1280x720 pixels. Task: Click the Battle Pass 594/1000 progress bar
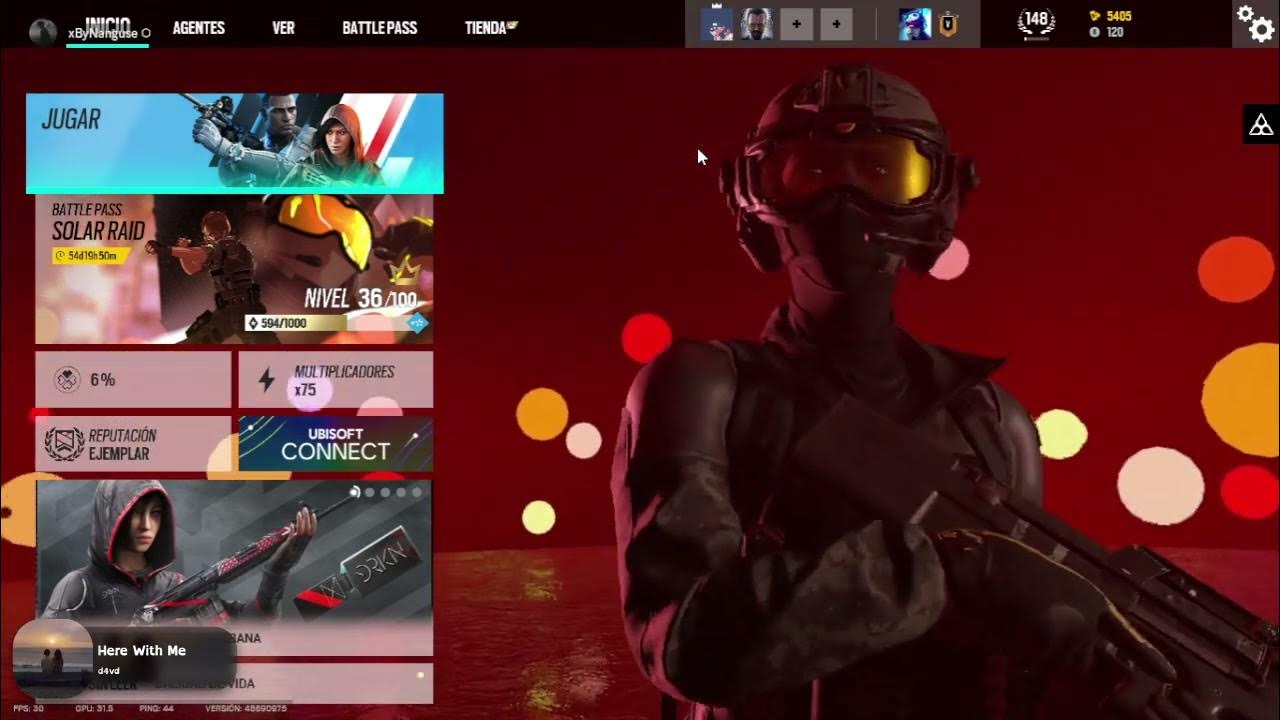point(325,323)
